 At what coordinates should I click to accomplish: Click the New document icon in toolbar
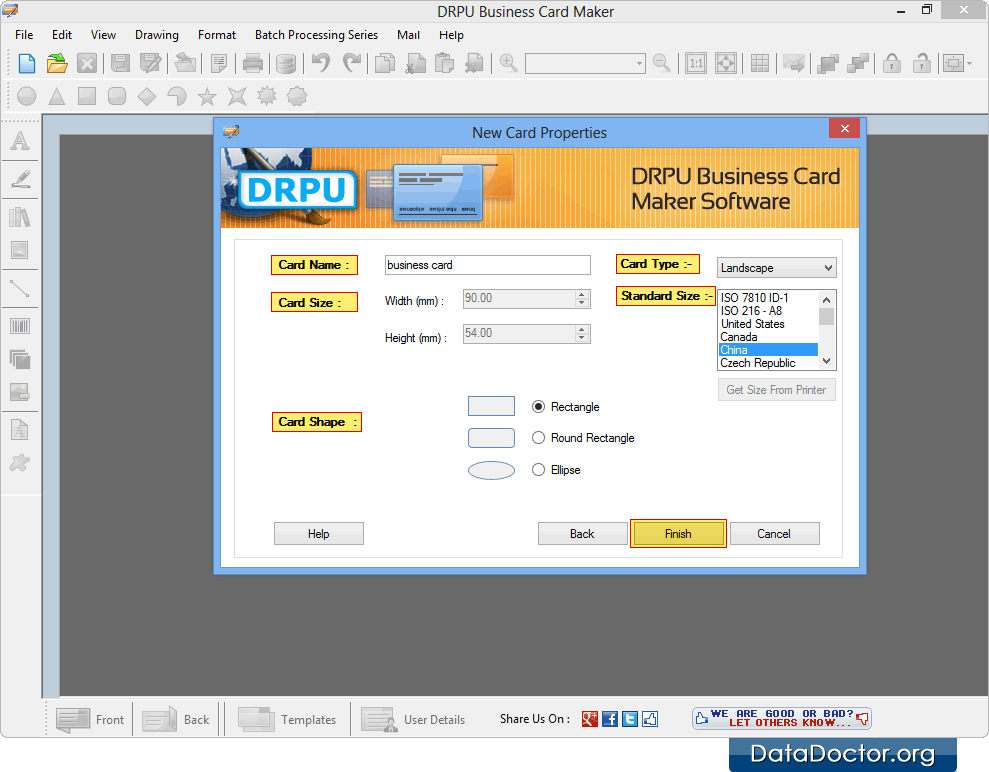click(26, 64)
